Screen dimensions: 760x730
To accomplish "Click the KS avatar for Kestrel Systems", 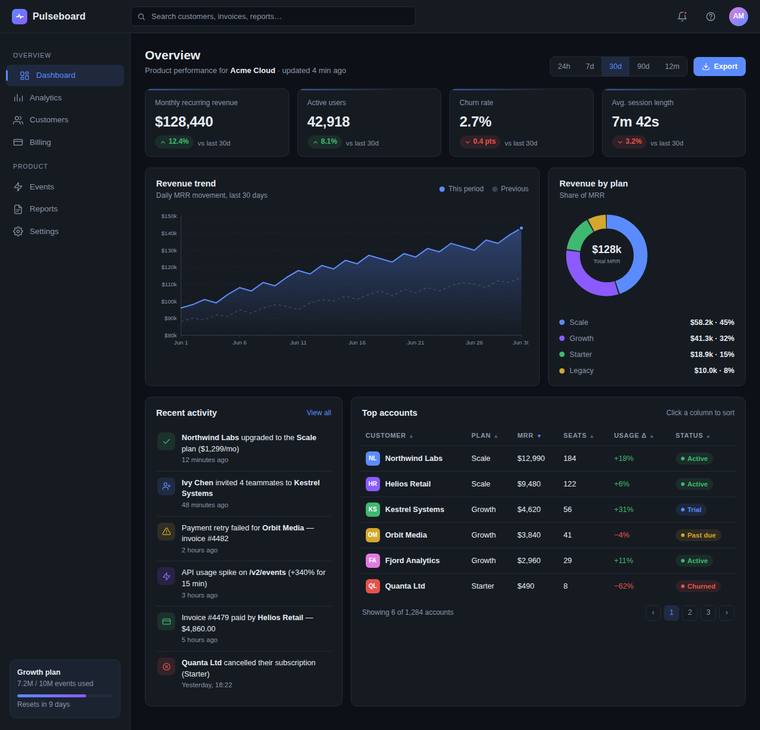I will pyautogui.click(x=372, y=509).
